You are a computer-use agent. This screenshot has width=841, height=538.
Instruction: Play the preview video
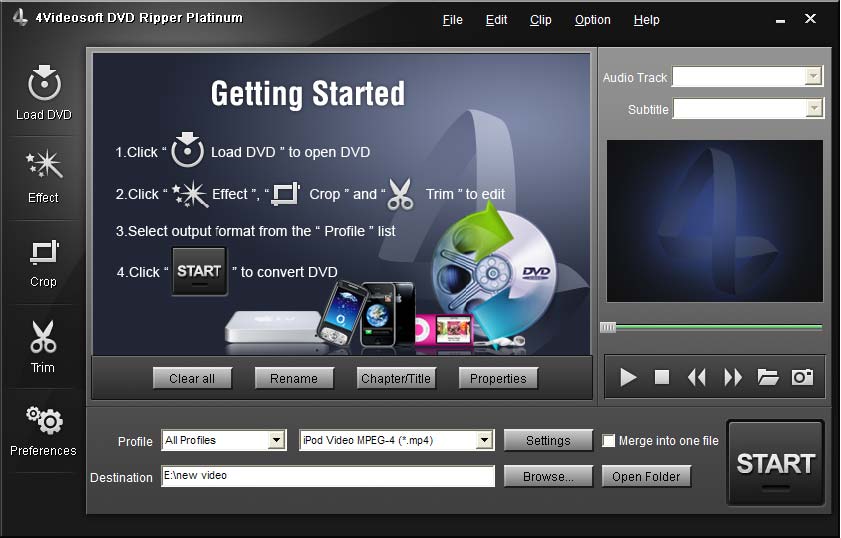tap(628, 377)
